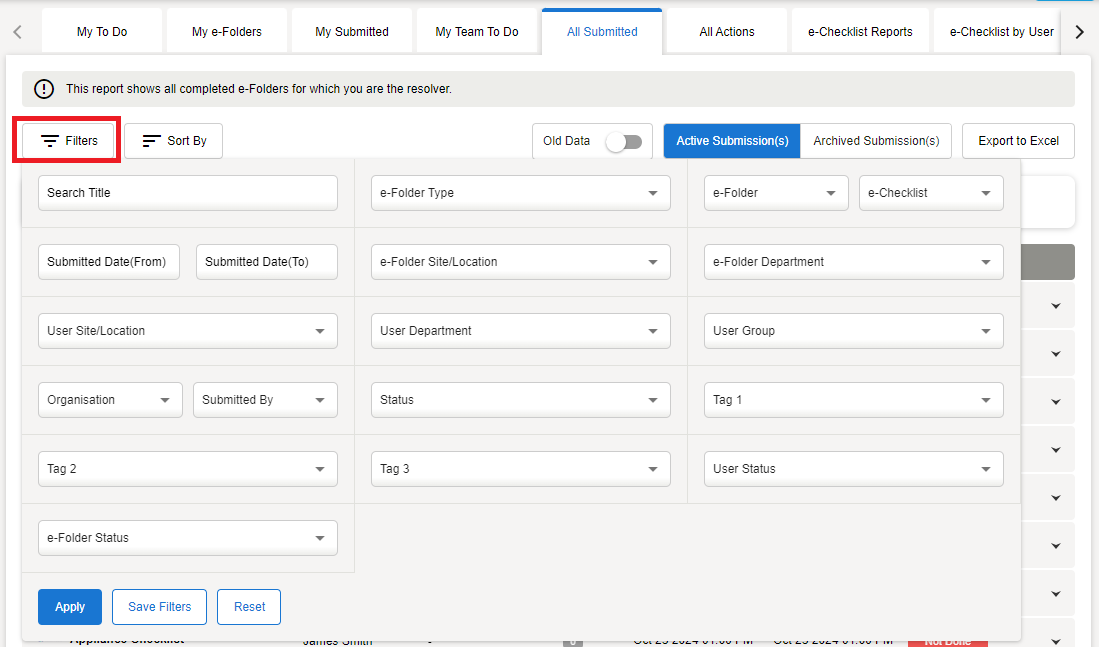1099x647 pixels.
Task: Expand the Status dropdown
Action: point(520,400)
